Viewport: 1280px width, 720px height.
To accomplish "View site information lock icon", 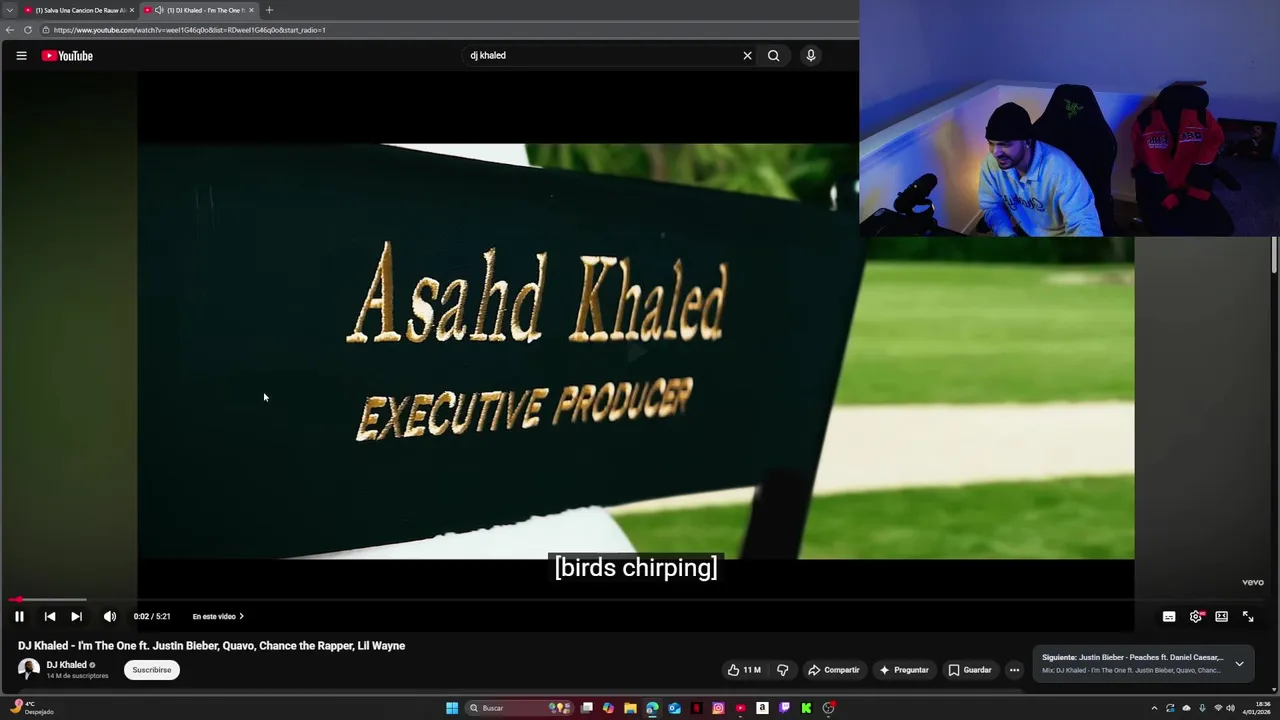I will pyautogui.click(x=46, y=30).
